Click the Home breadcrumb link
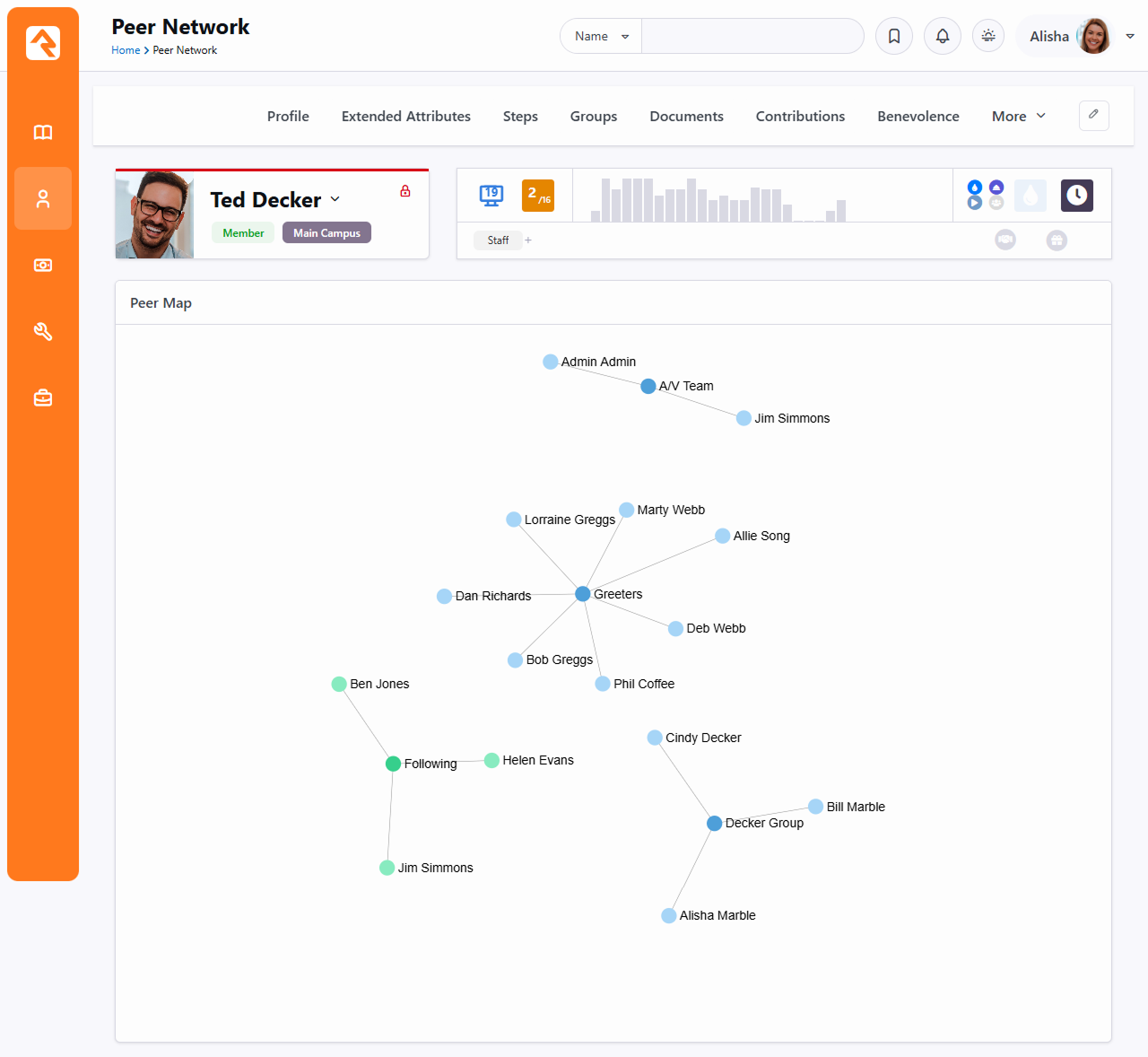The width and height of the screenshot is (1148, 1057). (126, 50)
